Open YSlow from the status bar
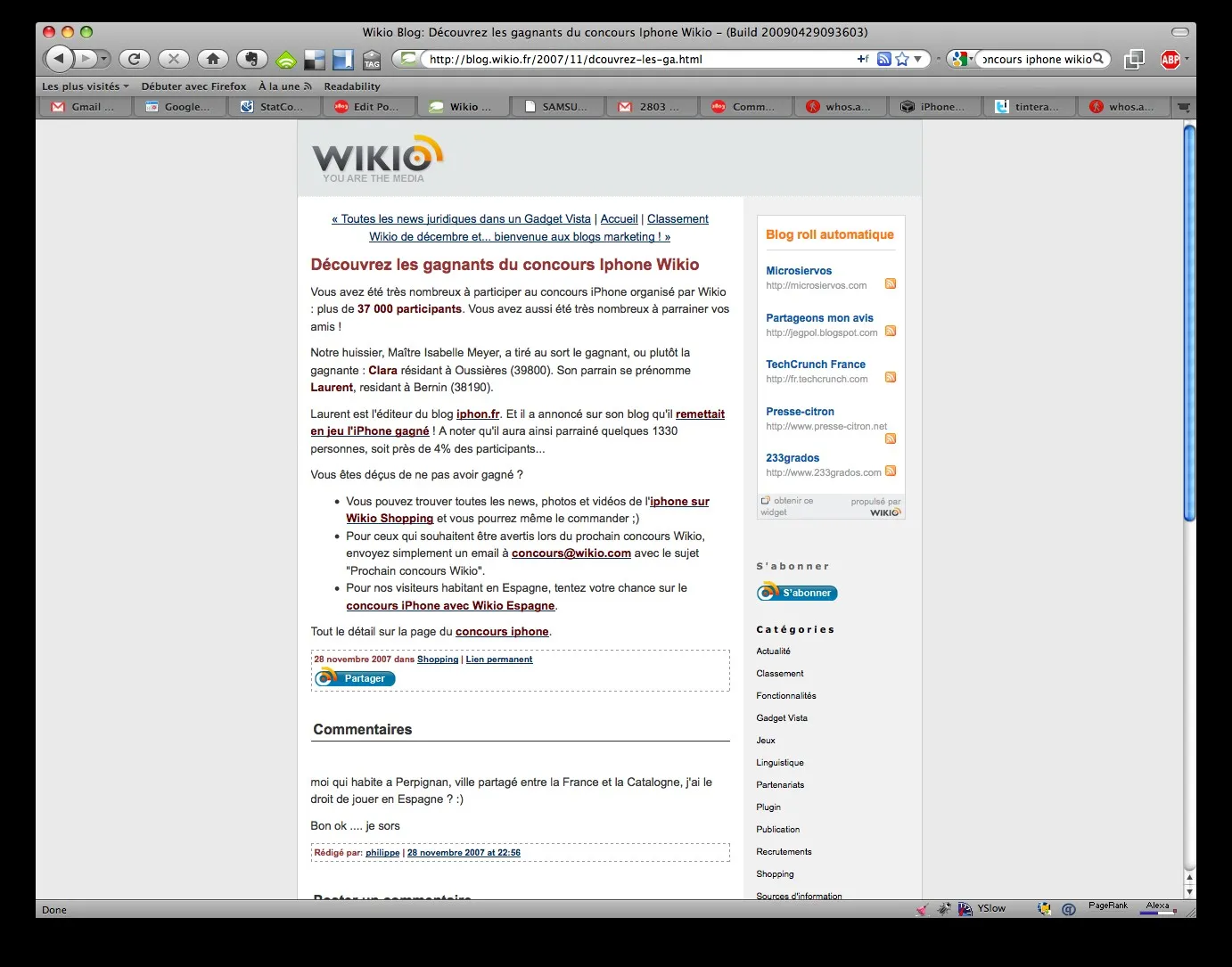The height and width of the screenshot is (967, 1232). pos(981,909)
